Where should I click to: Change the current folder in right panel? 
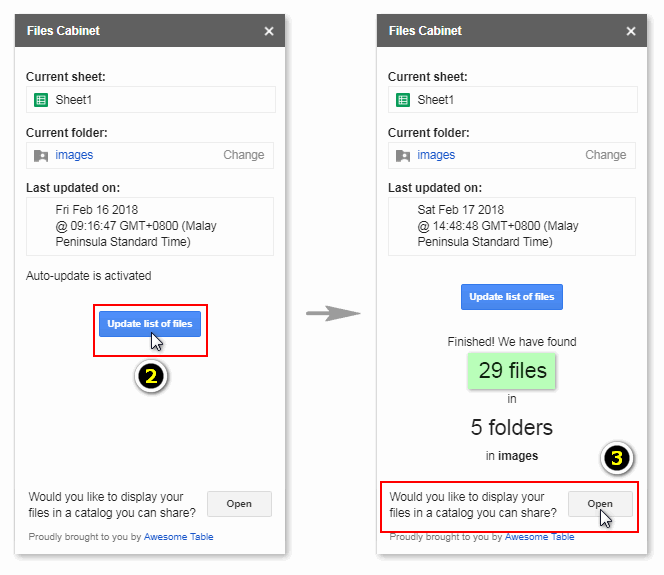coord(606,155)
